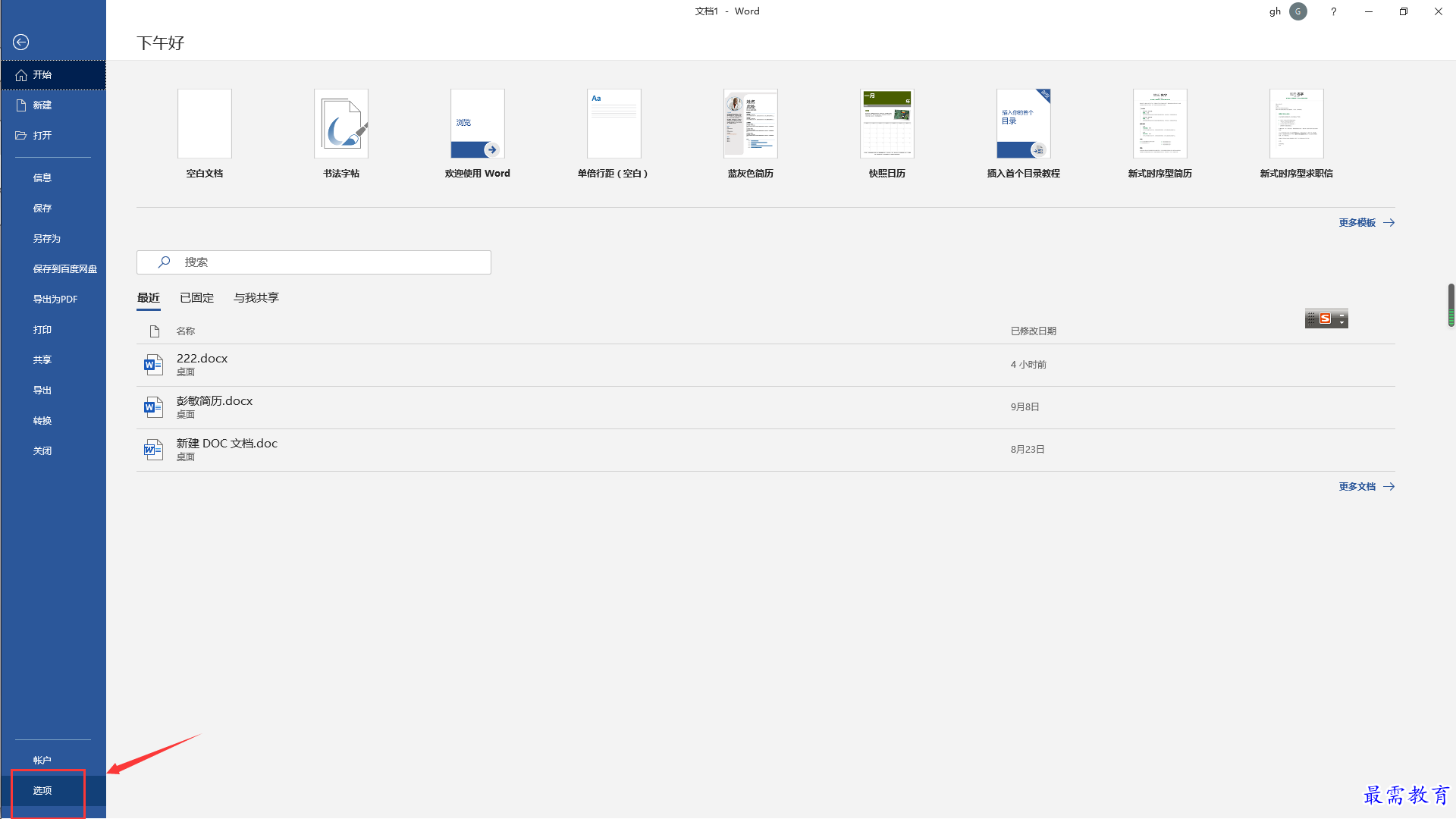
Task: Select 导出为PDF option
Action: click(x=53, y=300)
